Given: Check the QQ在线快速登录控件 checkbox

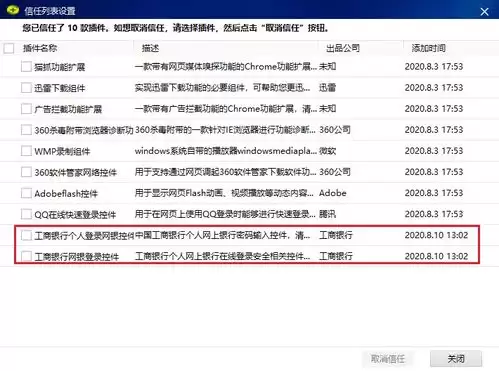Looking at the screenshot, I should (26, 214).
